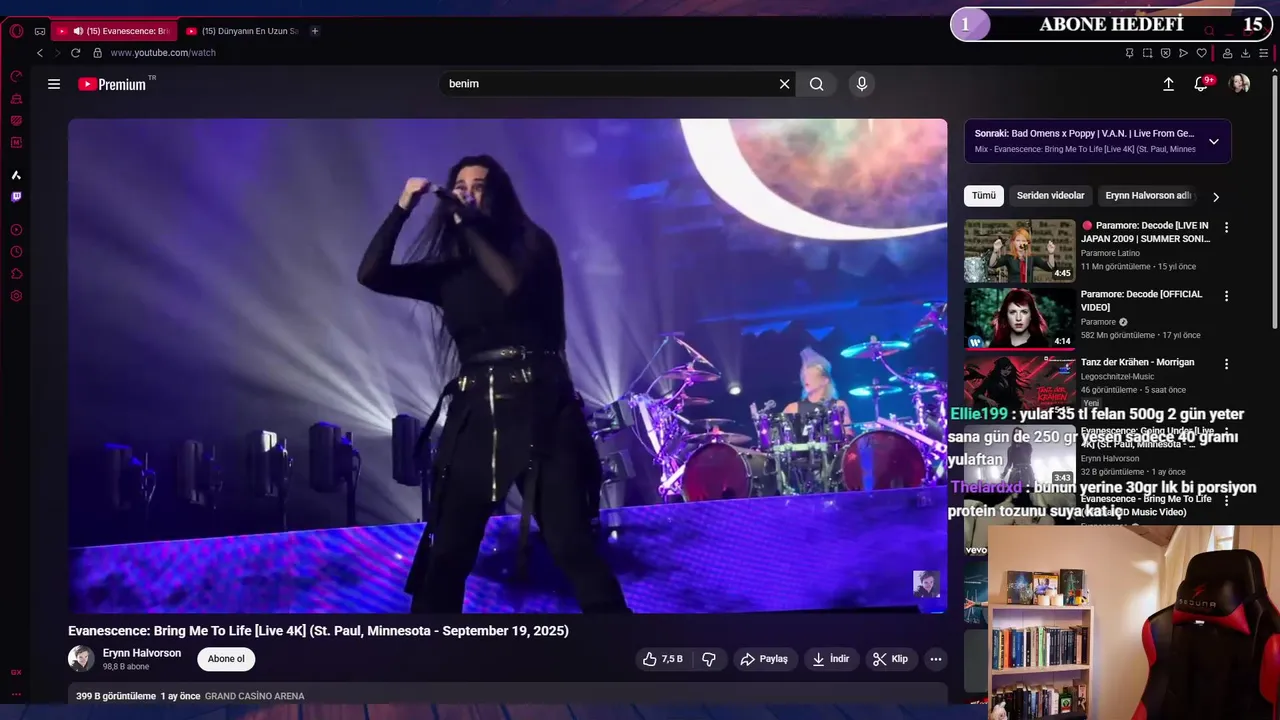Switch to Dünyanın En Uzun tab
This screenshot has height=720, width=1280.
[x=241, y=31]
